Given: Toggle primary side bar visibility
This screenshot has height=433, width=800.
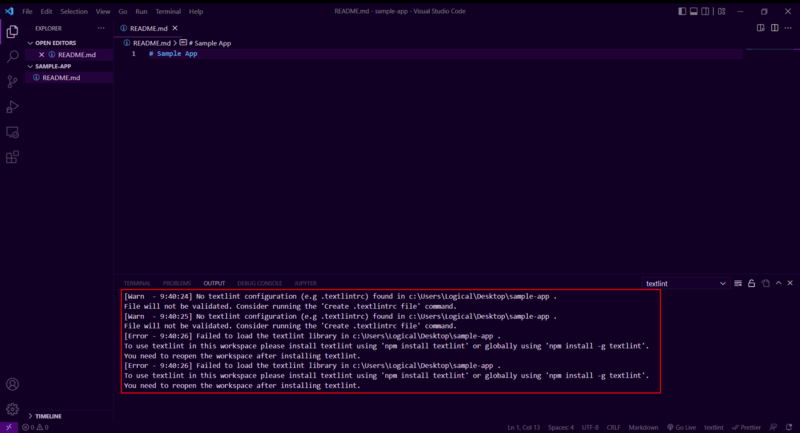Looking at the screenshot, I should pos(682,11).
